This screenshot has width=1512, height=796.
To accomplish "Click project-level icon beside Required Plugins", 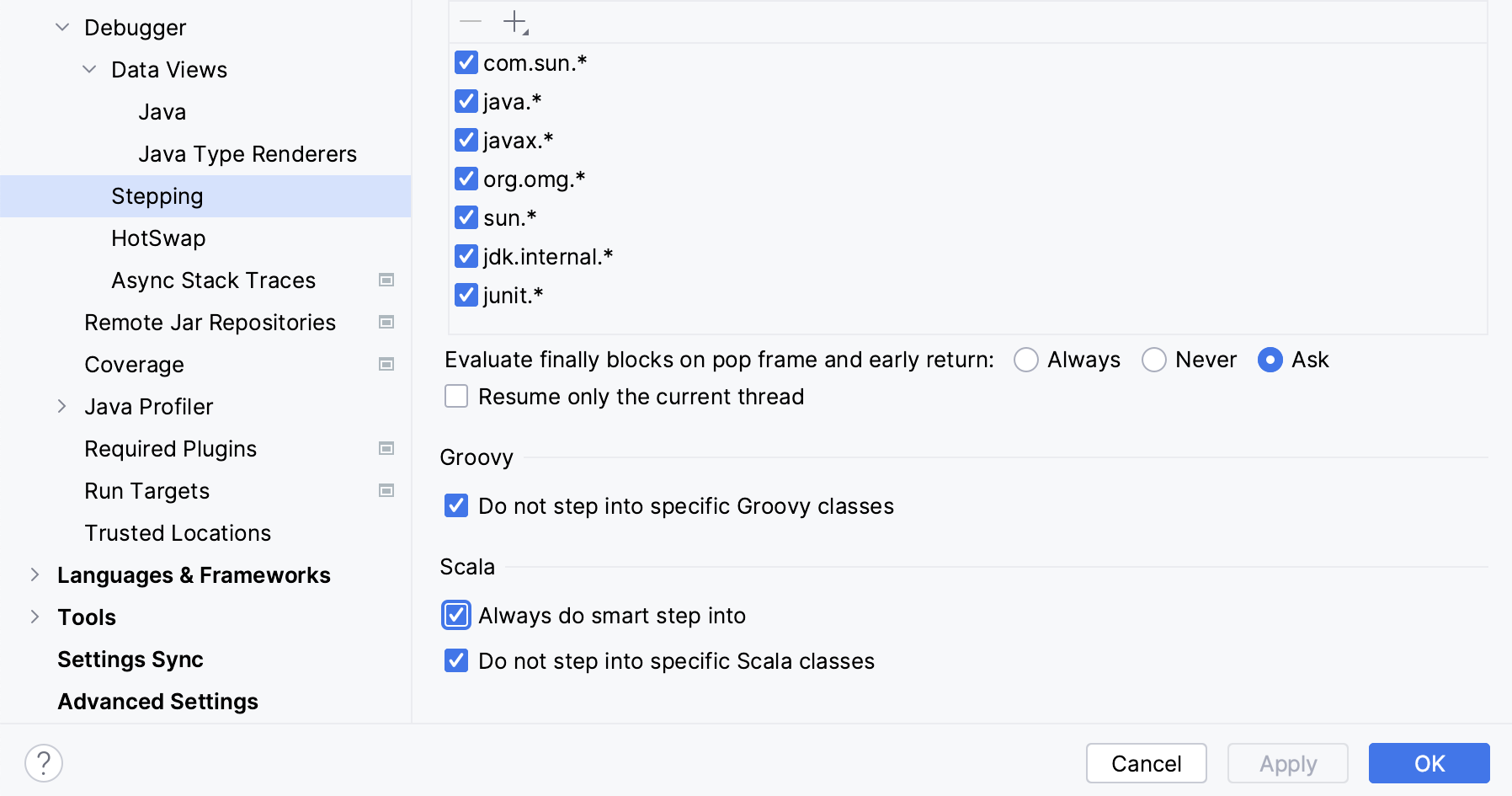I will click(386, 449).
